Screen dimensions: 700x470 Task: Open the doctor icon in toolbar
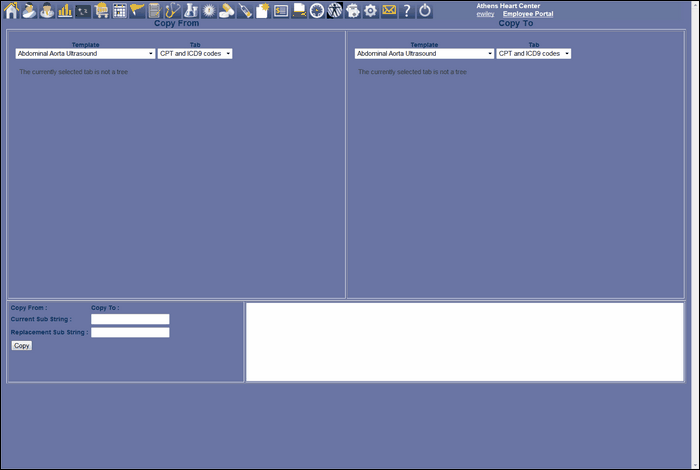click(x=47, y=10)
